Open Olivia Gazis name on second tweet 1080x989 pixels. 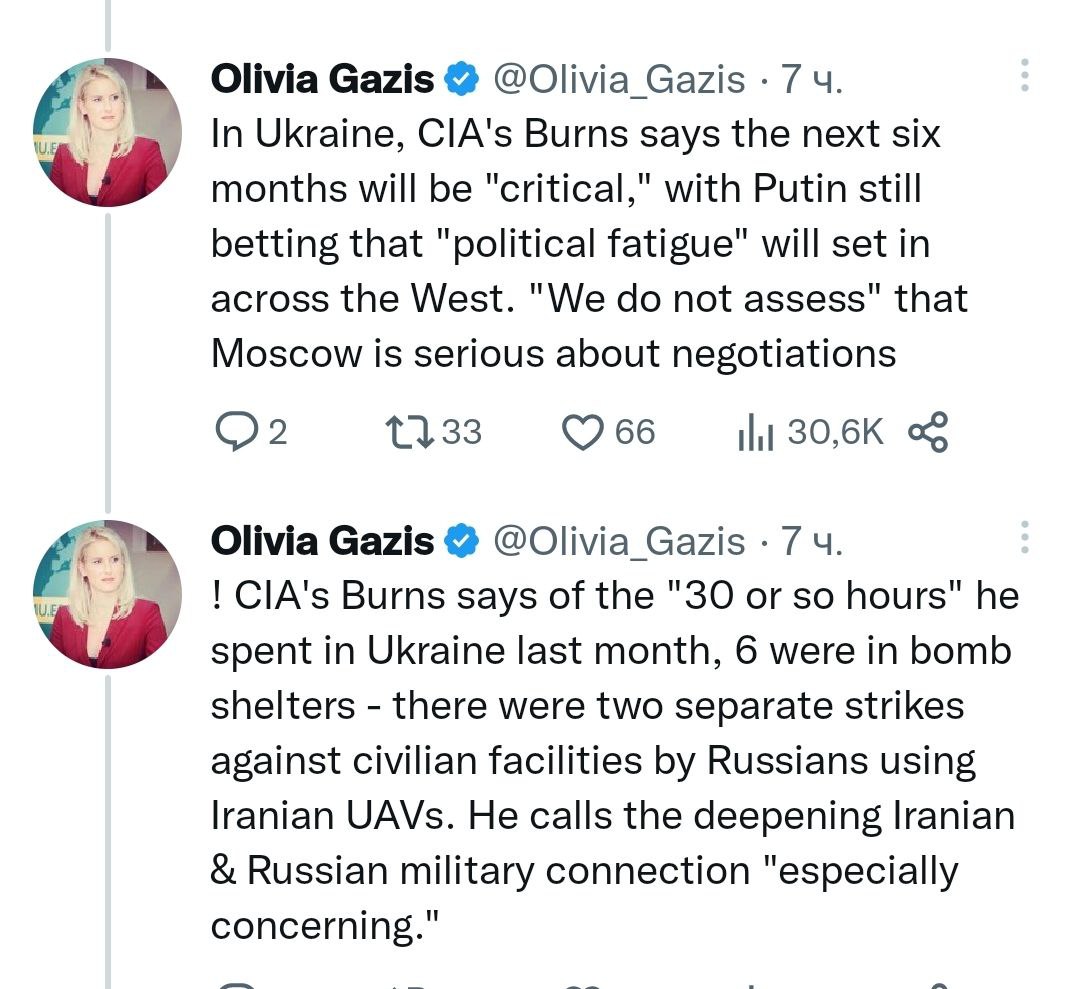tap(322, 541)
